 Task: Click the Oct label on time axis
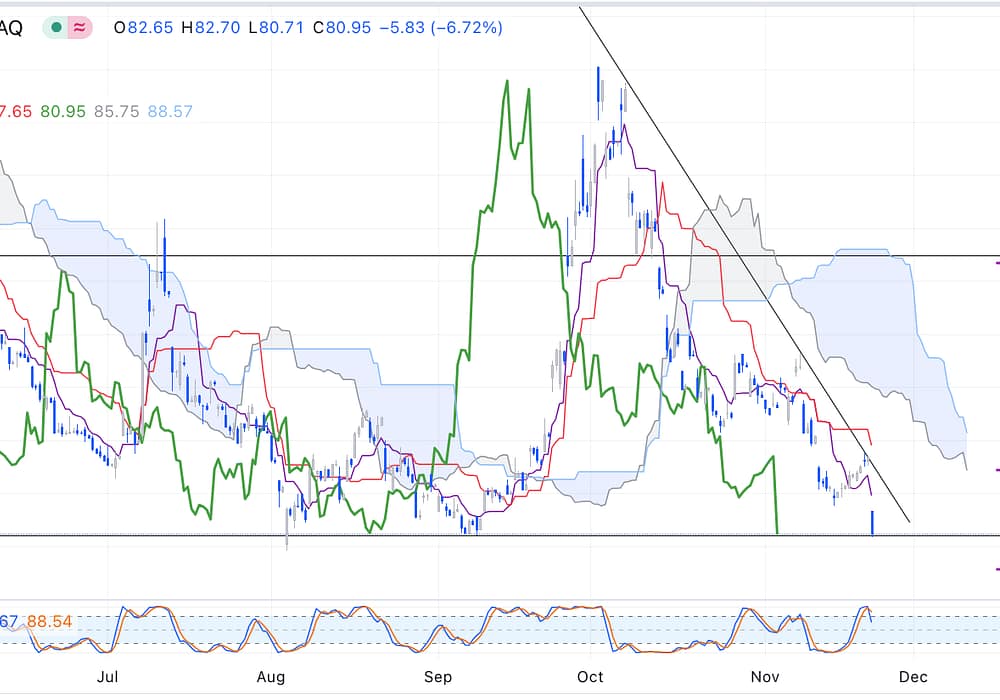pyautogui.click(x=591, y=677)
